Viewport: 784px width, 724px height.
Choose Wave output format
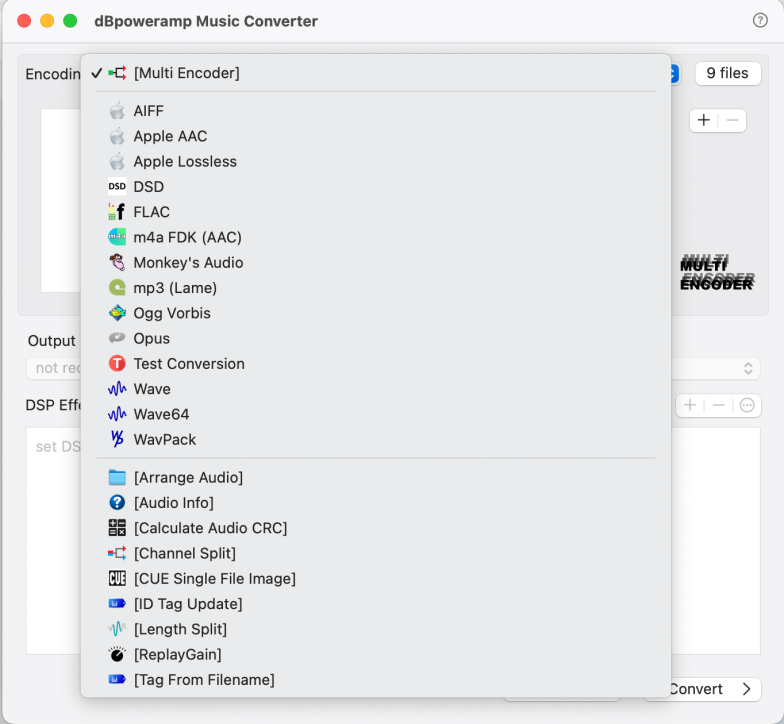pyautogui.click(x=376, y=388)
